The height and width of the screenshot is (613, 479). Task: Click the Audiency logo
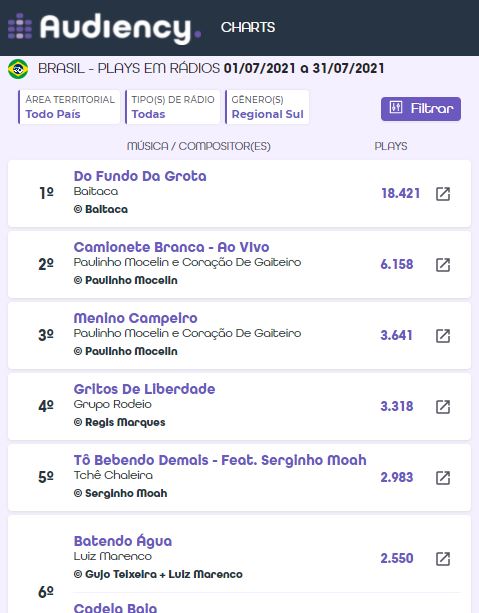point(104,28)
